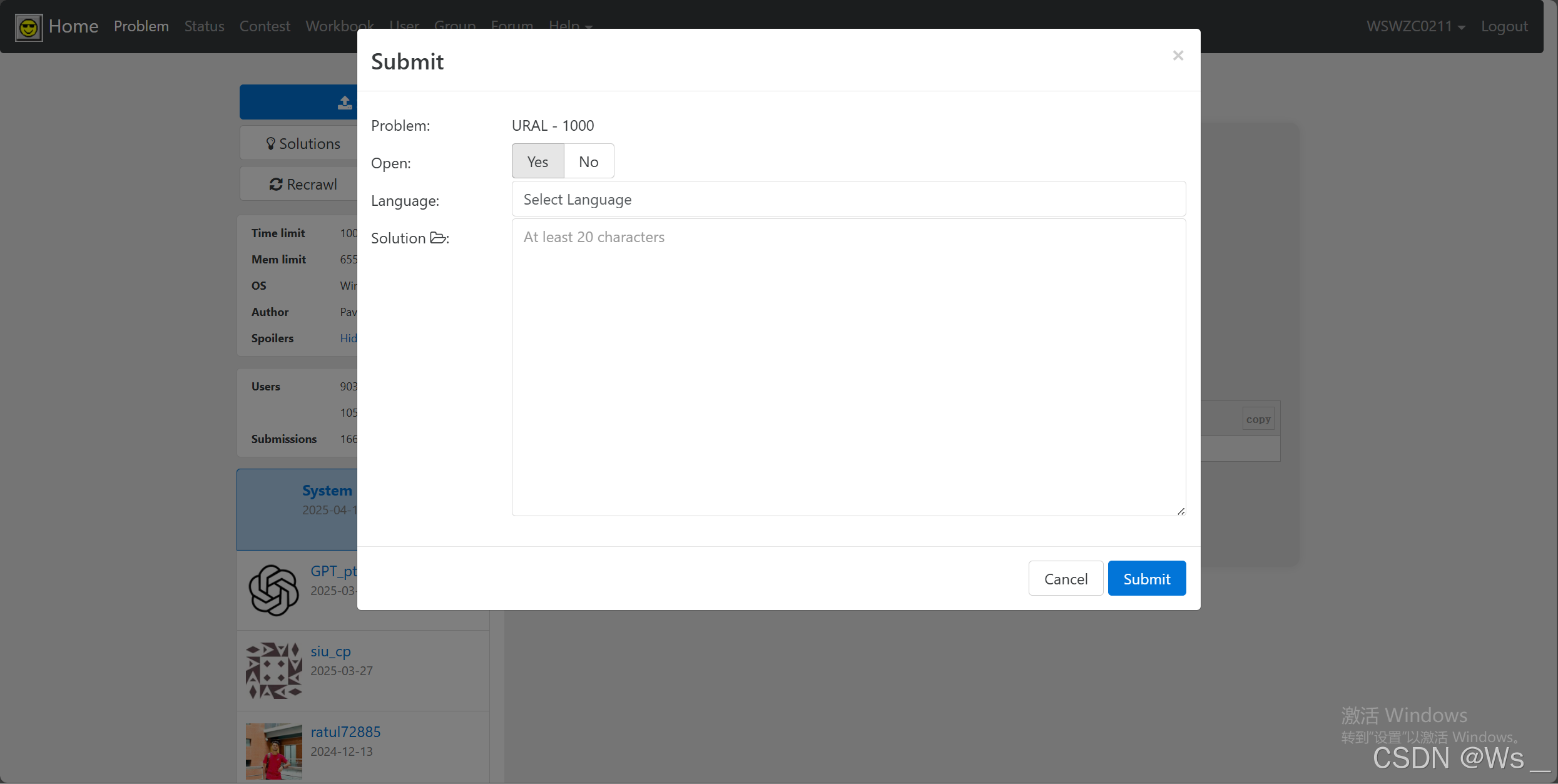1558x784 pixels.
Task: Click the Cancel button
Action: [x=1065, y=579]
